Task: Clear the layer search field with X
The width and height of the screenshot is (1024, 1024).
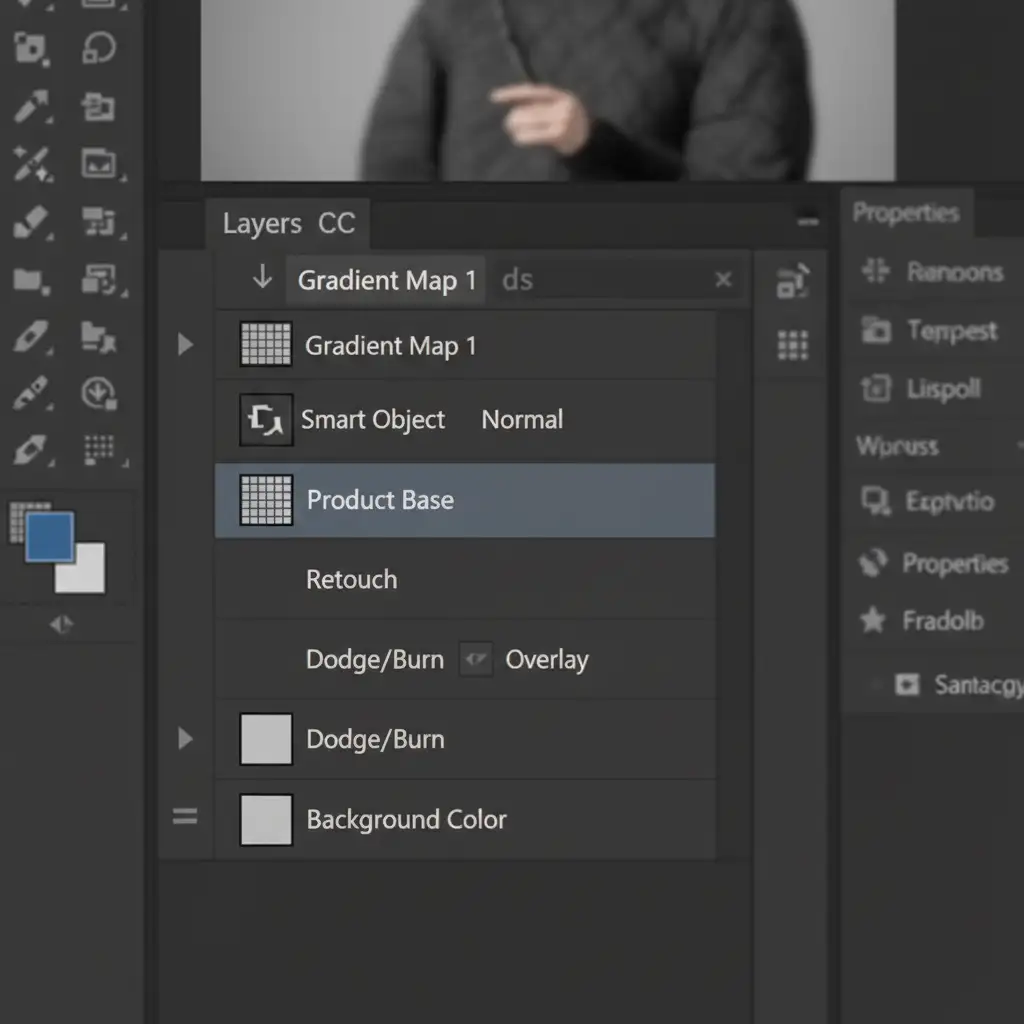Action: (724, 280)
